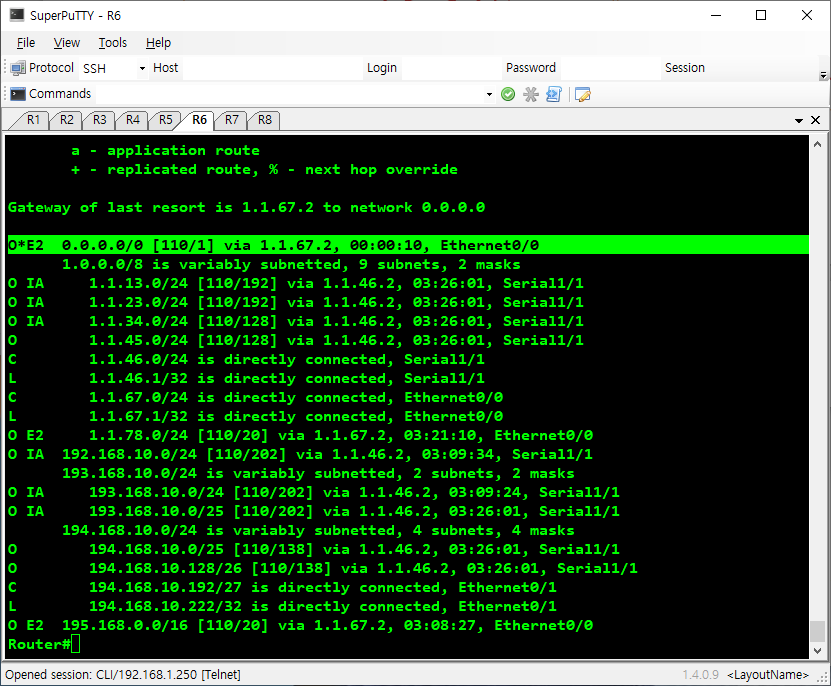
Task: Close the current terminal tab panel
Action: pyautogui.click(x=816, y=120)
